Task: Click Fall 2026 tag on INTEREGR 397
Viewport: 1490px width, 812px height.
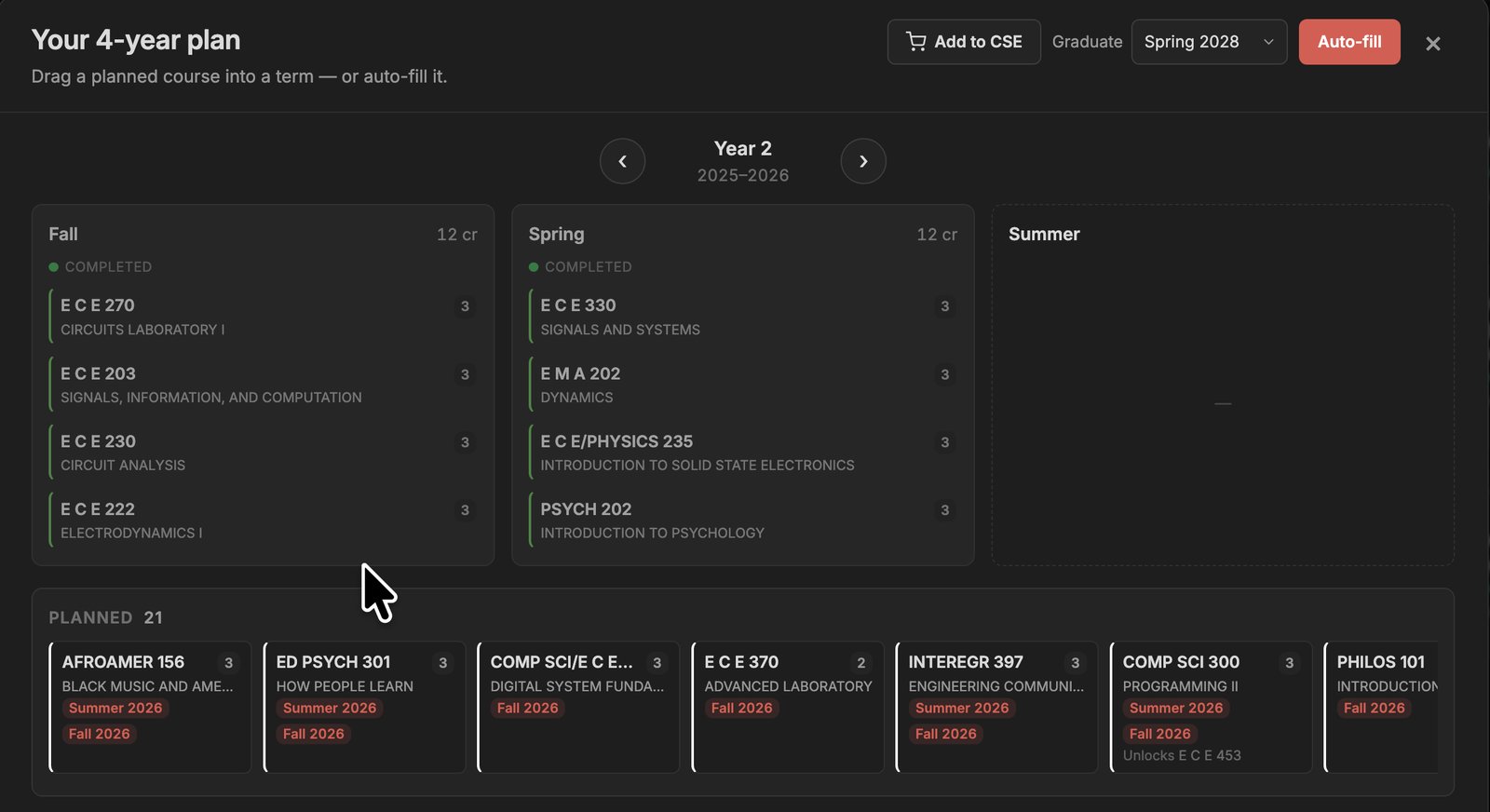Action: click(945, 734)
